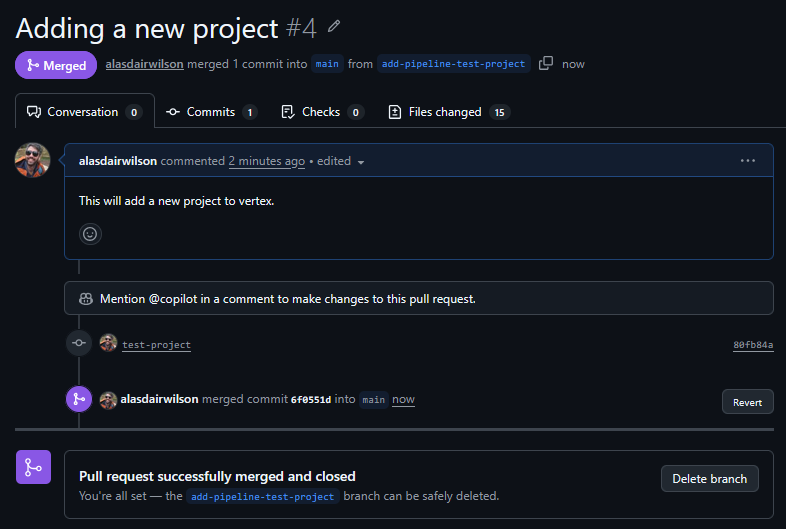
Task: Click the Revert button
Action: (747, 402)
